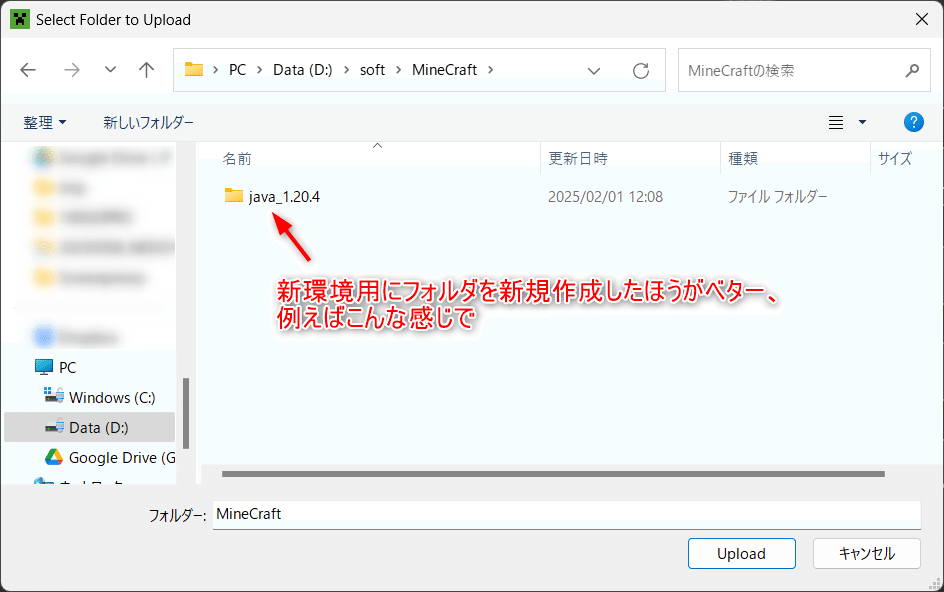
Task: Click inside the フォルダー name input field
Action: coord(500,514)
